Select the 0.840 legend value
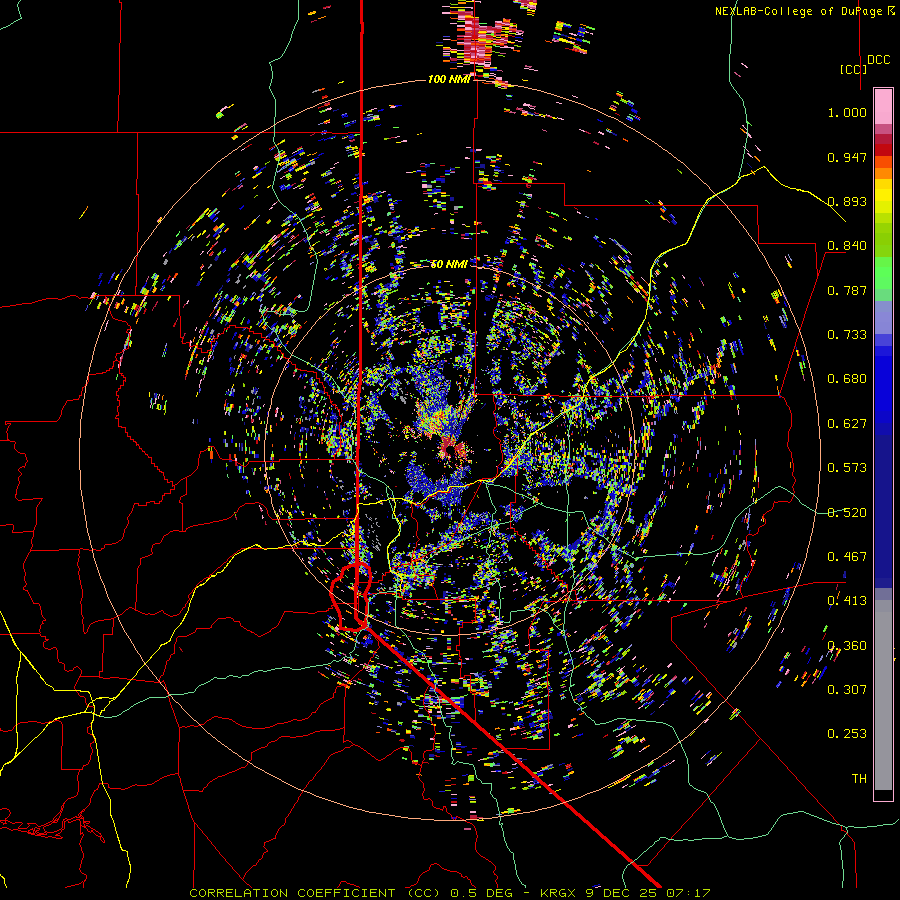The height and width of the screenshot is (900, 900). click(847, 246)
